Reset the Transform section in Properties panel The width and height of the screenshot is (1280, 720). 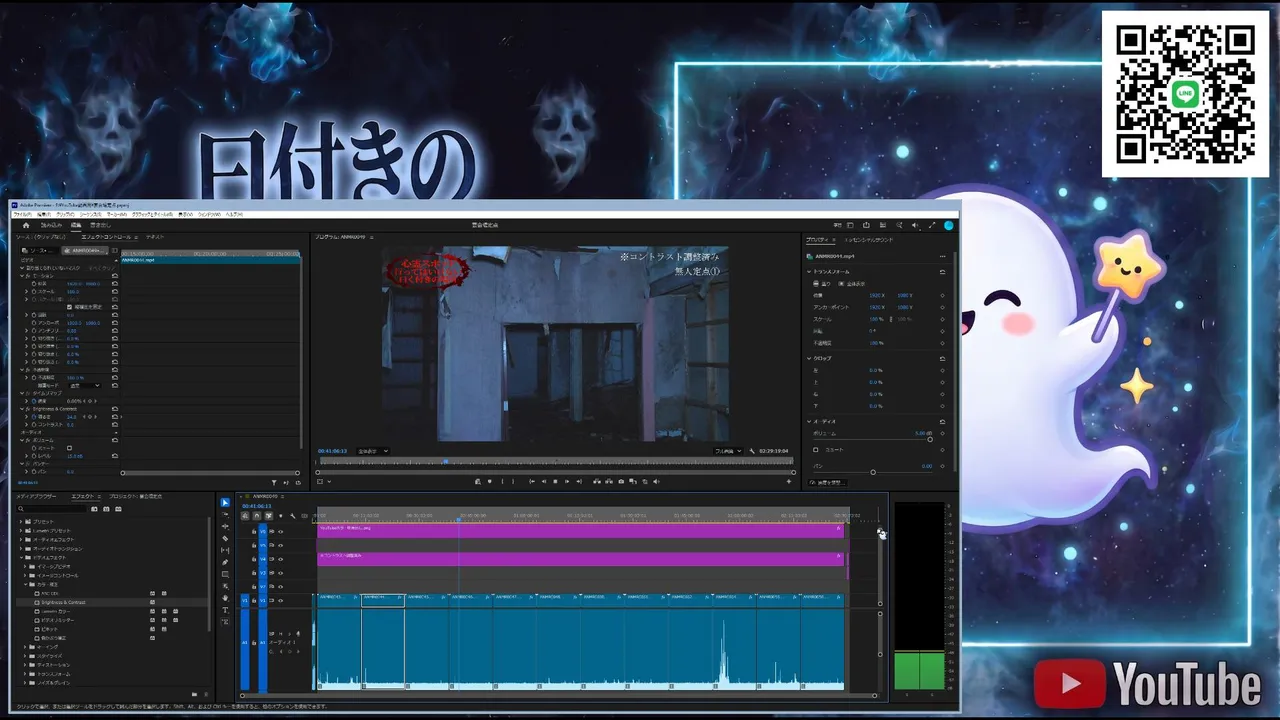(942, 271)
